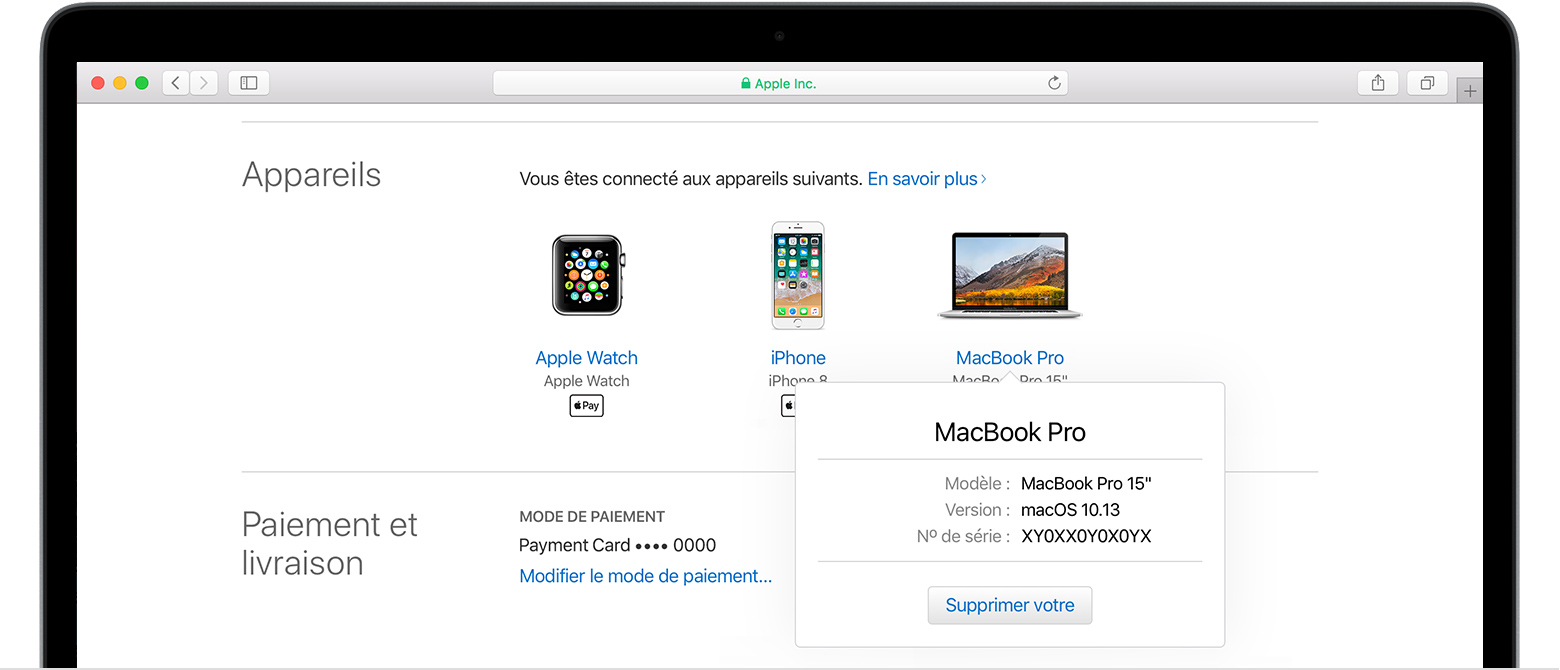Image resolution: width=1560 pixels, height=670 pixels.
Task: Click the Safari back arrow button
Action: tap(176, 83)
